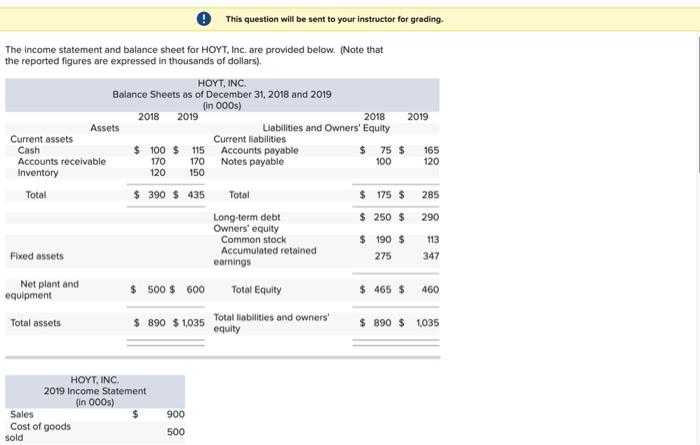This screenshot has height=445, width=700.
Task: Click the 'Cash' row label
Action: click(x=29, y=150)
